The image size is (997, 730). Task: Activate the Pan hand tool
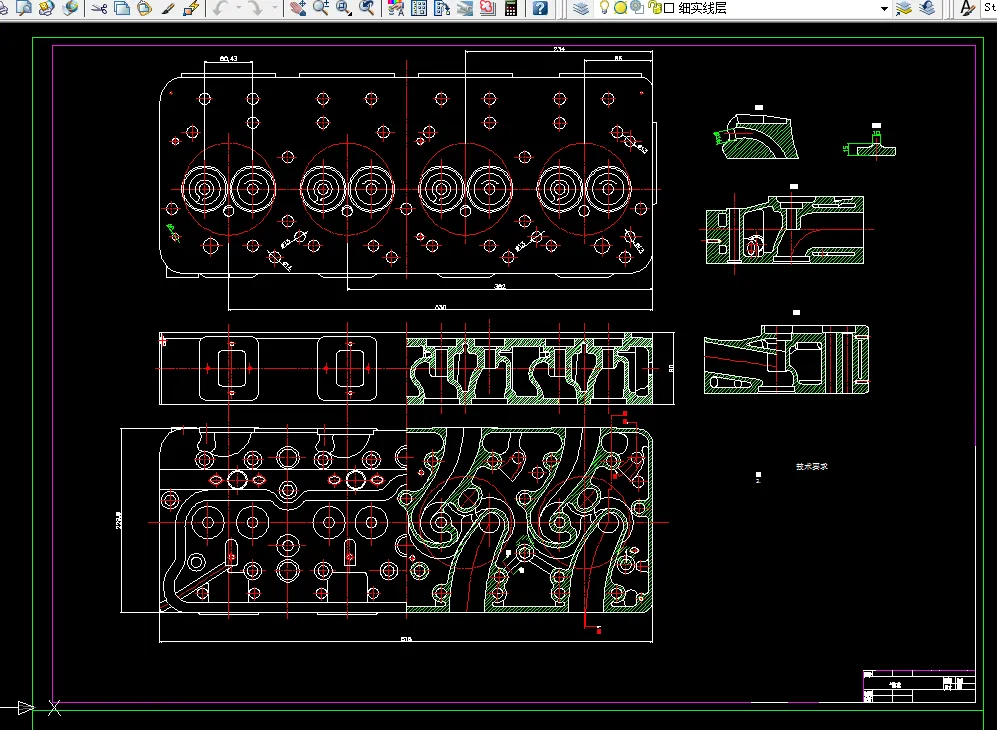[x=297, y=8]
